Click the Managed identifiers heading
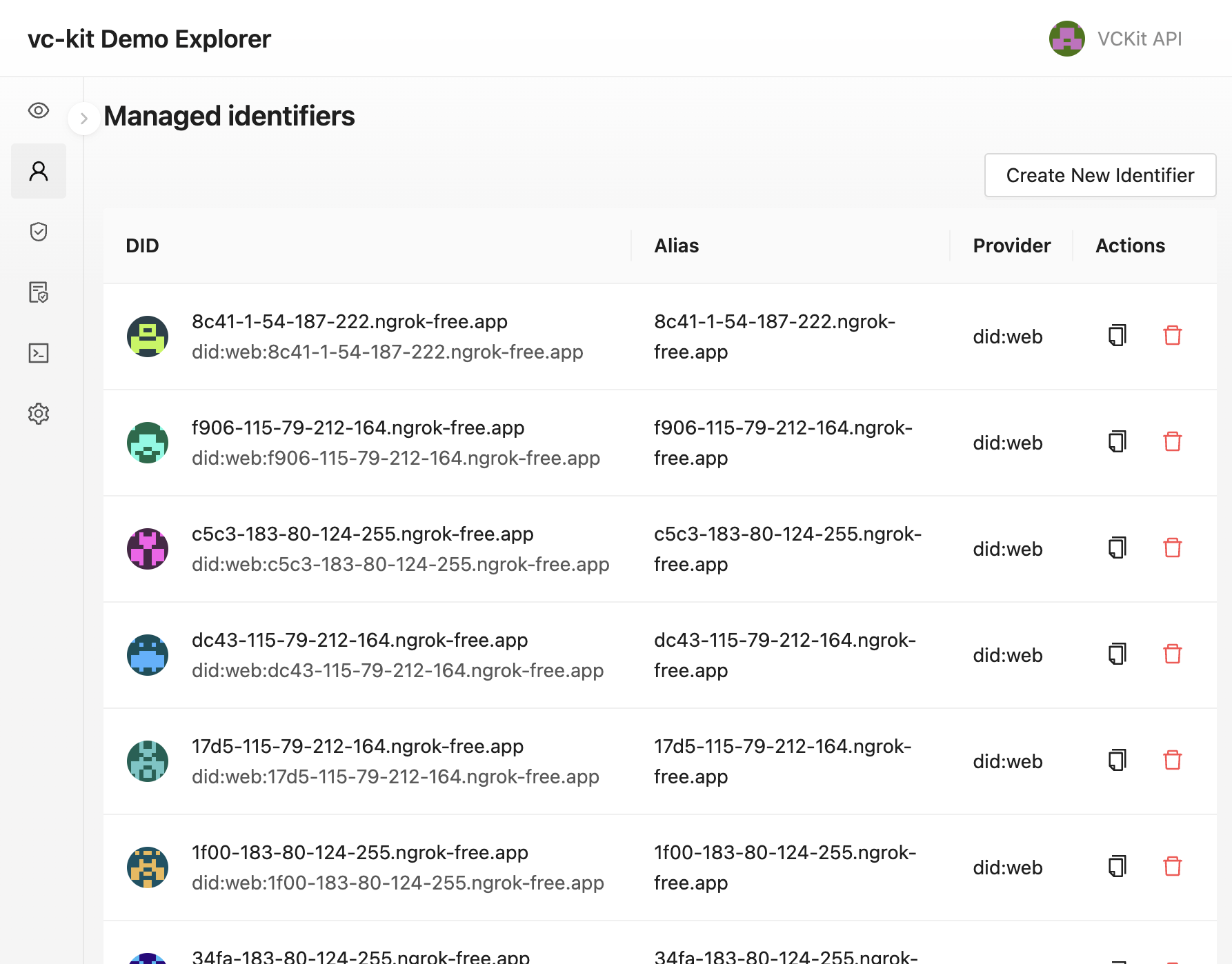 [x=229, y=116]
